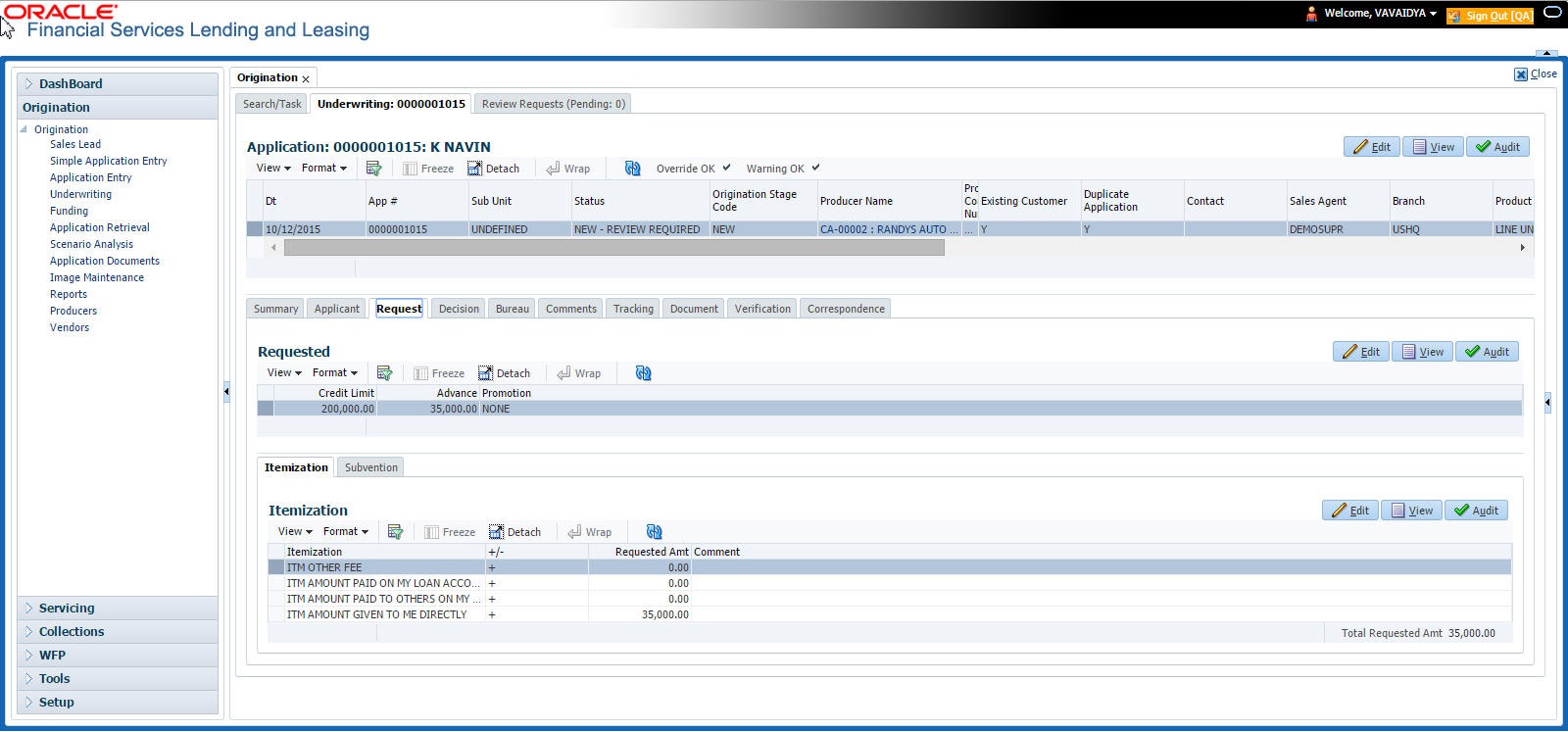1568x732 pixels.
Task: Click Edit button in the Requested section
Action: pos(1361,352)
